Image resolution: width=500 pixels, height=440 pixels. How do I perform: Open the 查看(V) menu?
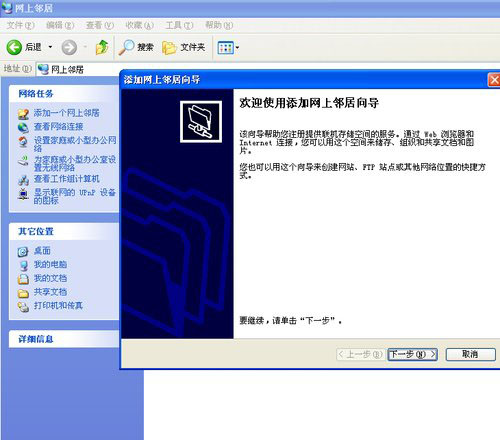pyautogui.click(x=100, y=25)
